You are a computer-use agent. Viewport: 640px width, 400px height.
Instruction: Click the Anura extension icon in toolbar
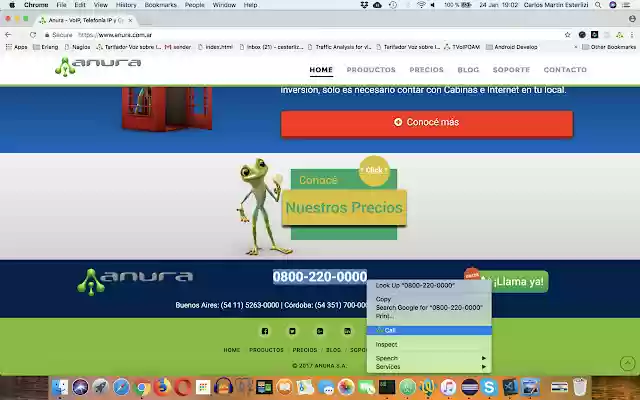pos(620,35)
